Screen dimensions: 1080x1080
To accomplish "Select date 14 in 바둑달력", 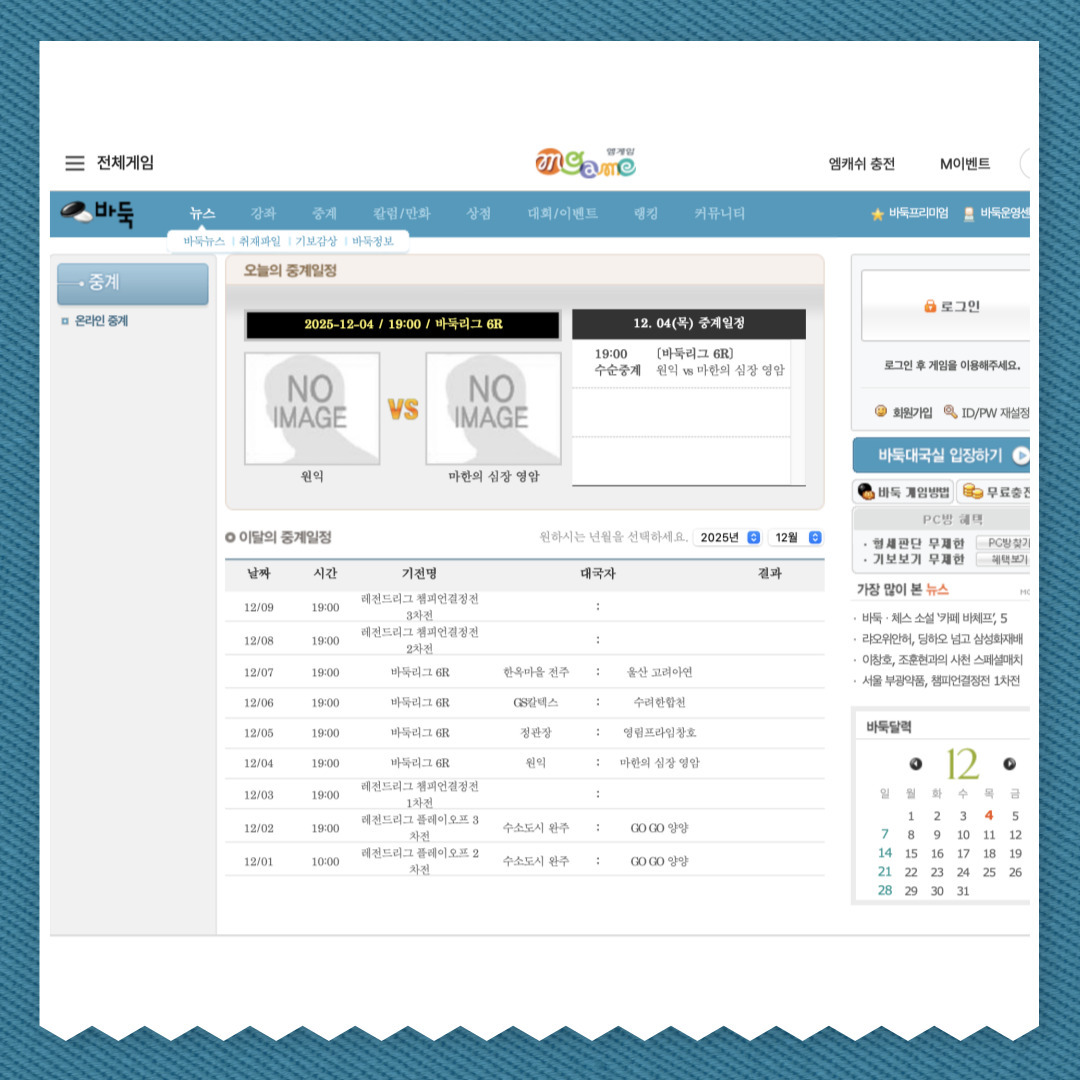I will coord(885,853).
